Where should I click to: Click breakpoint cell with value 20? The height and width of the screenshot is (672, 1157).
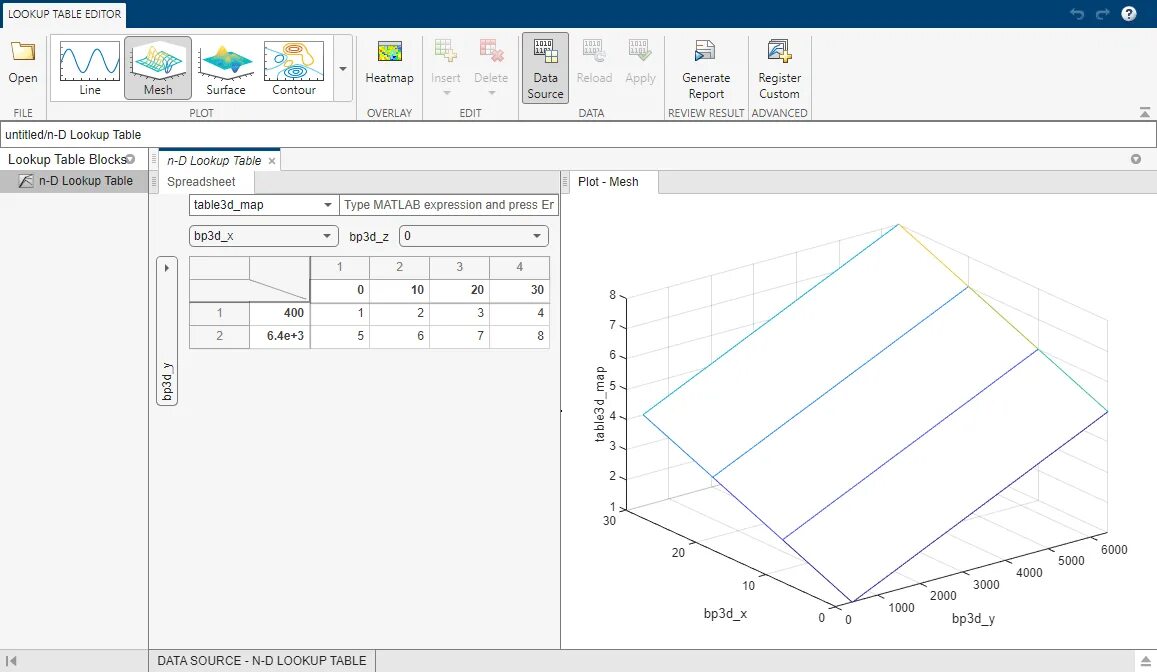[459, 290]
